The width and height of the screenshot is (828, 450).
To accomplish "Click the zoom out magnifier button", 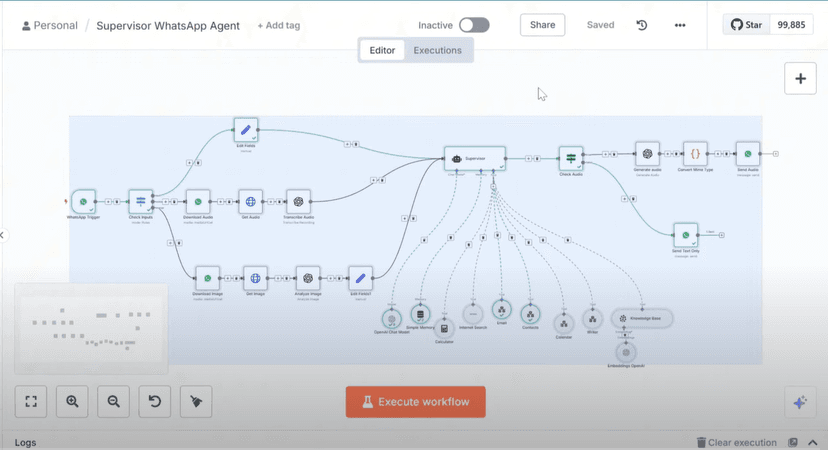I will coord(114,401).
